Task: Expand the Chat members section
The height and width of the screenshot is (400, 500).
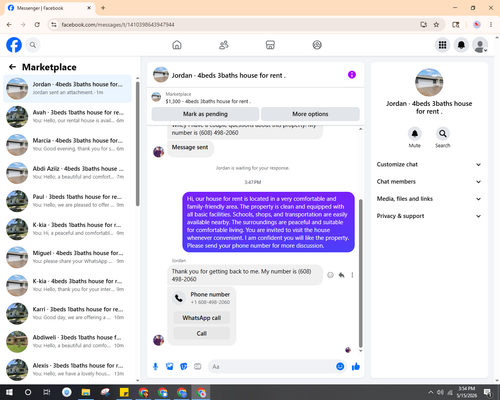Action: click(429, 182)
